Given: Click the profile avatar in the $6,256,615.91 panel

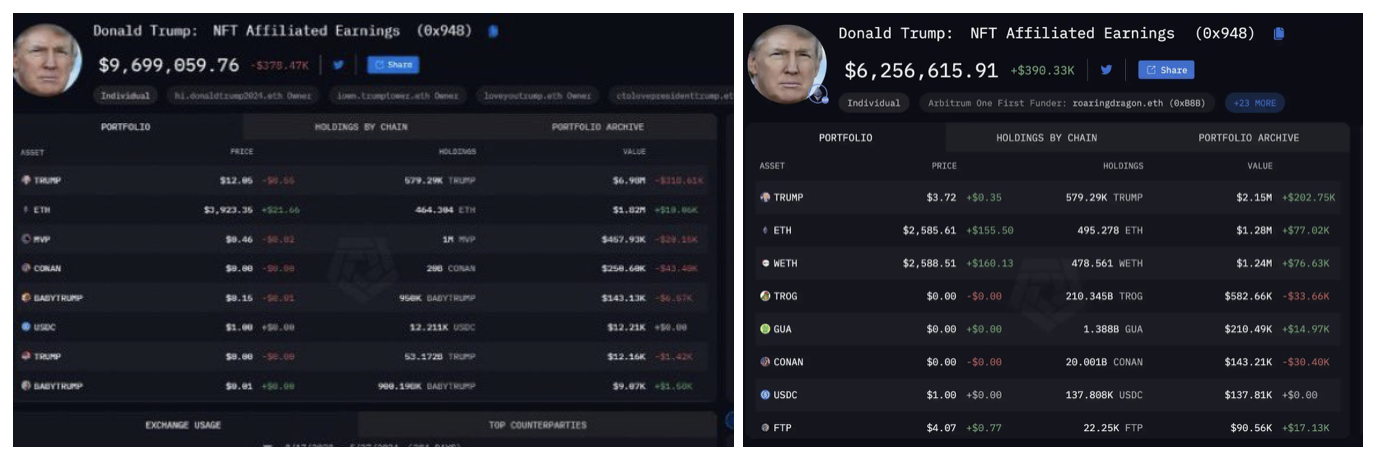Looking at the screenshot, I should click(x=786, y=63).
